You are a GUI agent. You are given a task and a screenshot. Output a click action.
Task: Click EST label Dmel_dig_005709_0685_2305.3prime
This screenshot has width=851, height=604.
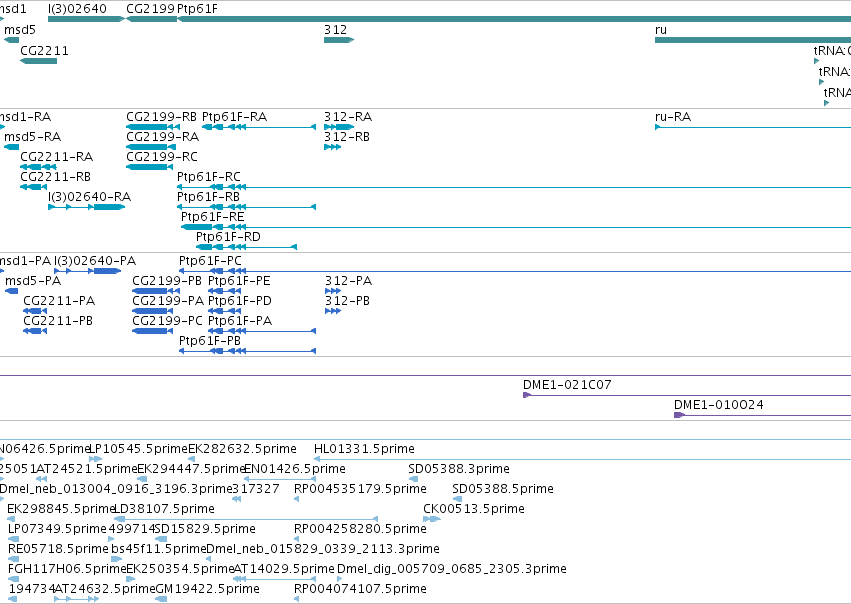pos(452,570)
